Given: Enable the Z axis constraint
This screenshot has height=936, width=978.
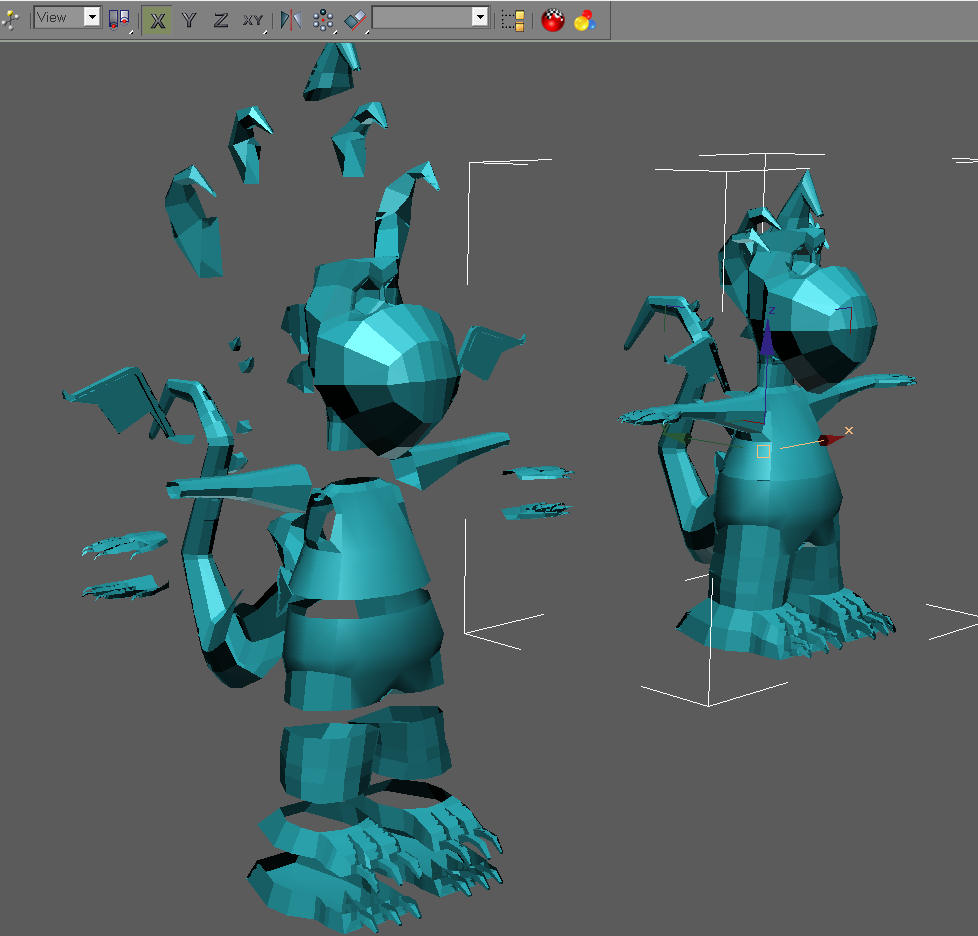Looking at the screenshot, I should [x=220, y=21].
